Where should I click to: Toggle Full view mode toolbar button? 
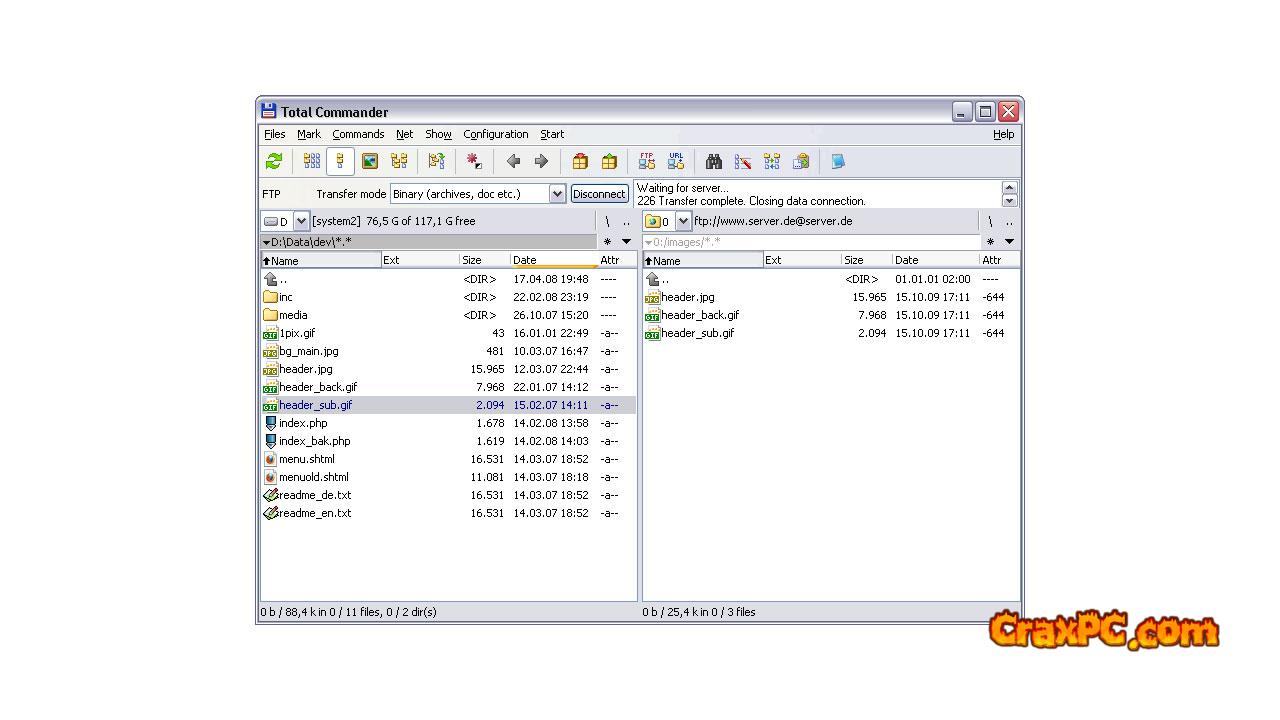coord(340,161)
